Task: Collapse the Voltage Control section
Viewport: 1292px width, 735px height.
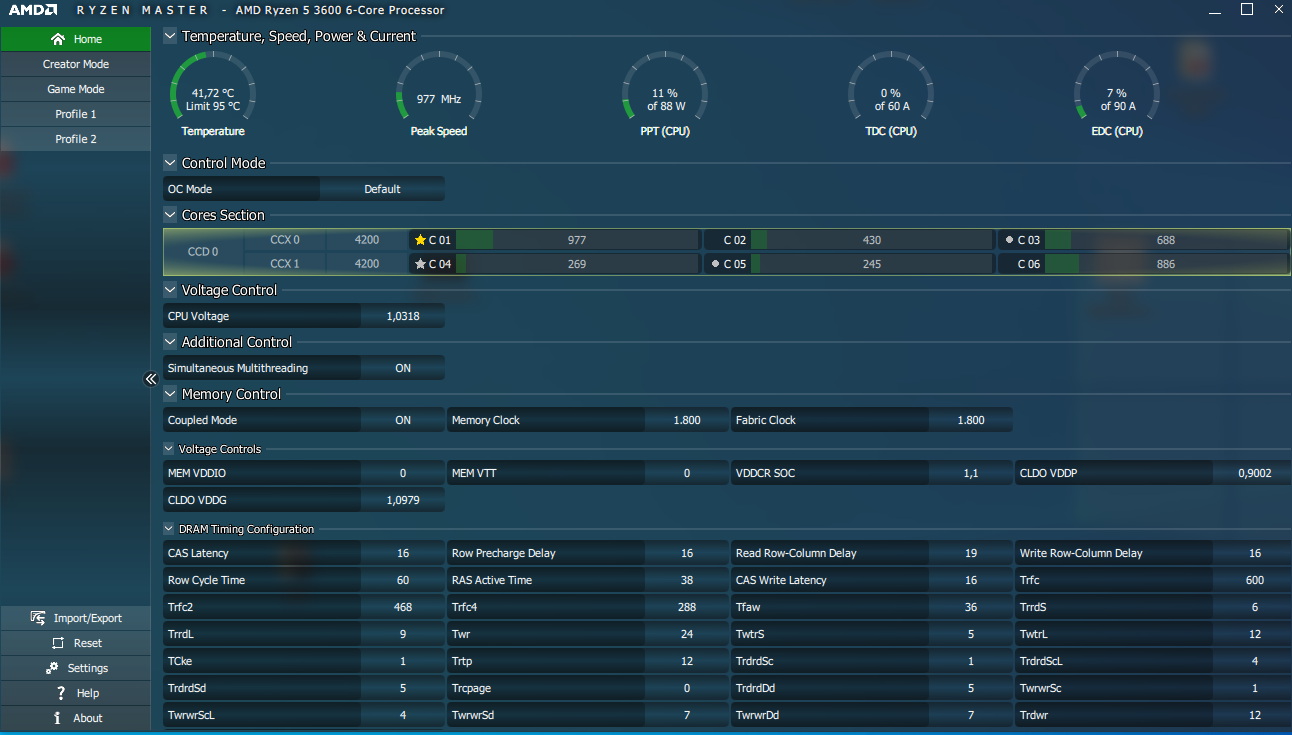Action: [170, 290]
